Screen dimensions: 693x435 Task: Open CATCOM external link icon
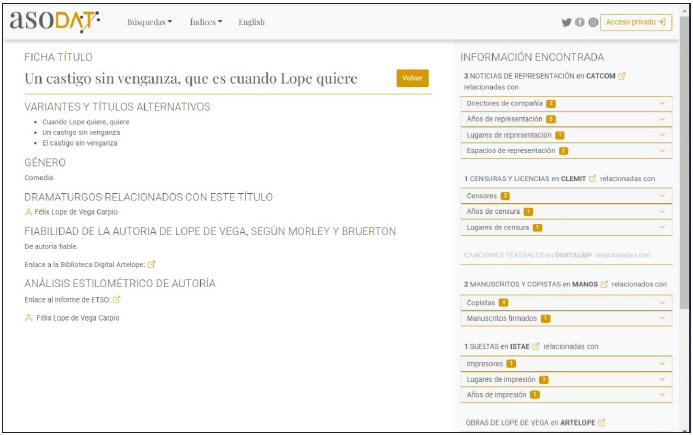[x=622, y=76]
